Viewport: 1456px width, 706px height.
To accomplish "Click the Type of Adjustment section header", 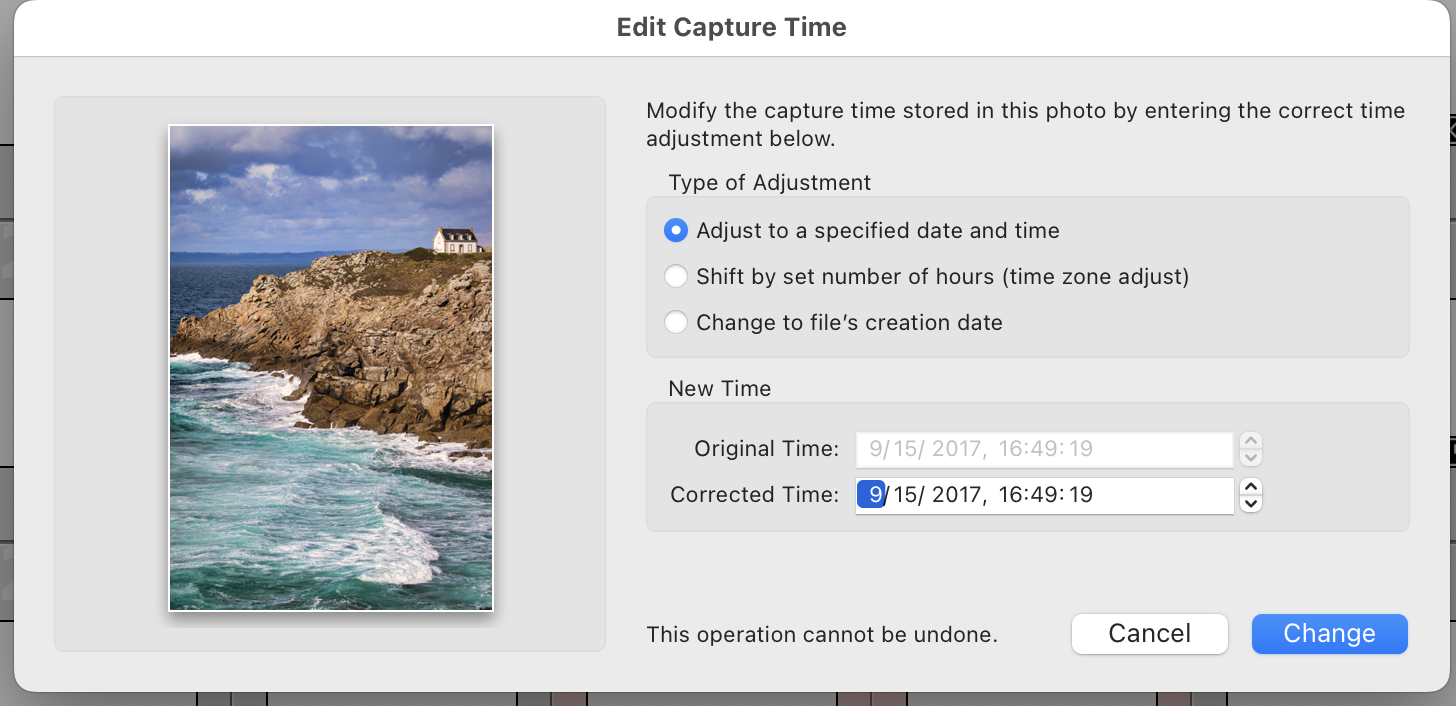I will pyautogui.click(x=770, y=182).
